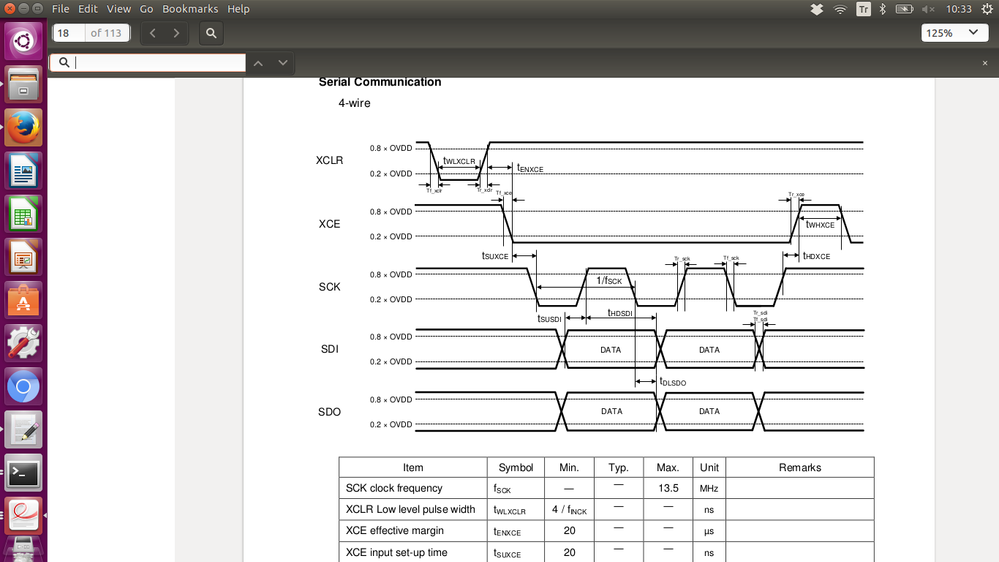The image size is (999, 562).
Task: Click the XCE signal label
Action: [x=329, y=224]
